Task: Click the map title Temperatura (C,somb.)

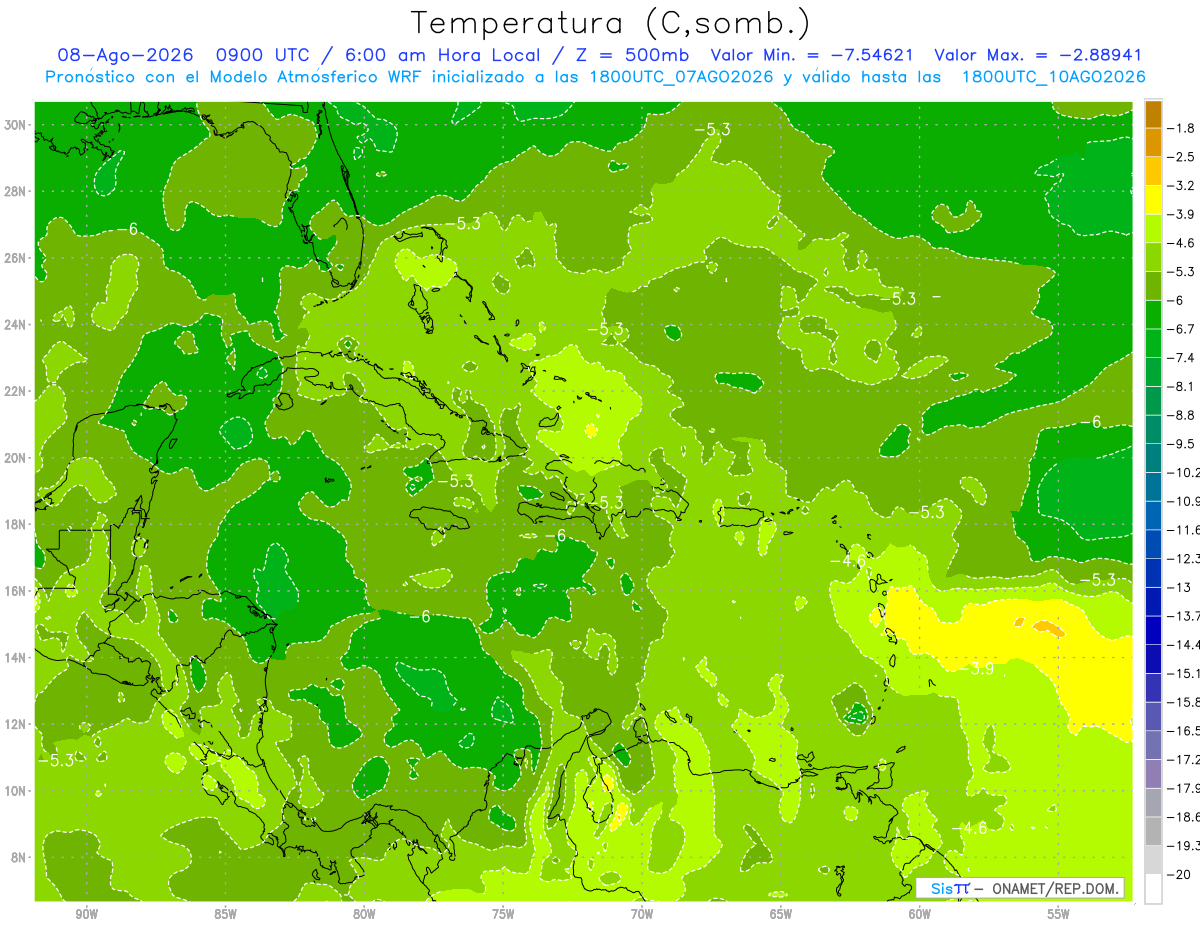Action: (x=611, y=23)
